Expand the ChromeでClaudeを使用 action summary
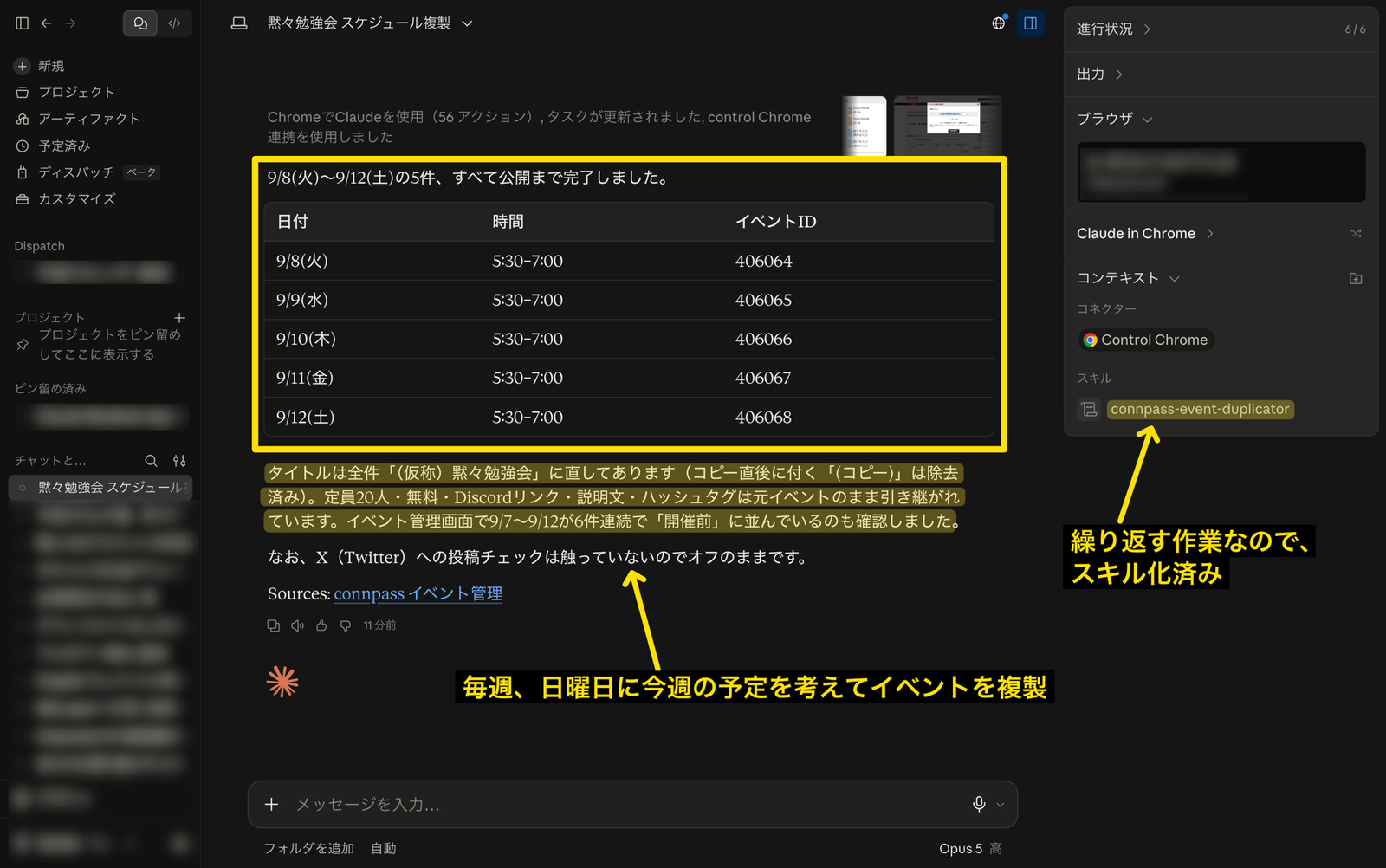Image resolution: width=1386 pixels, height=868 pixels. (539, 126)
